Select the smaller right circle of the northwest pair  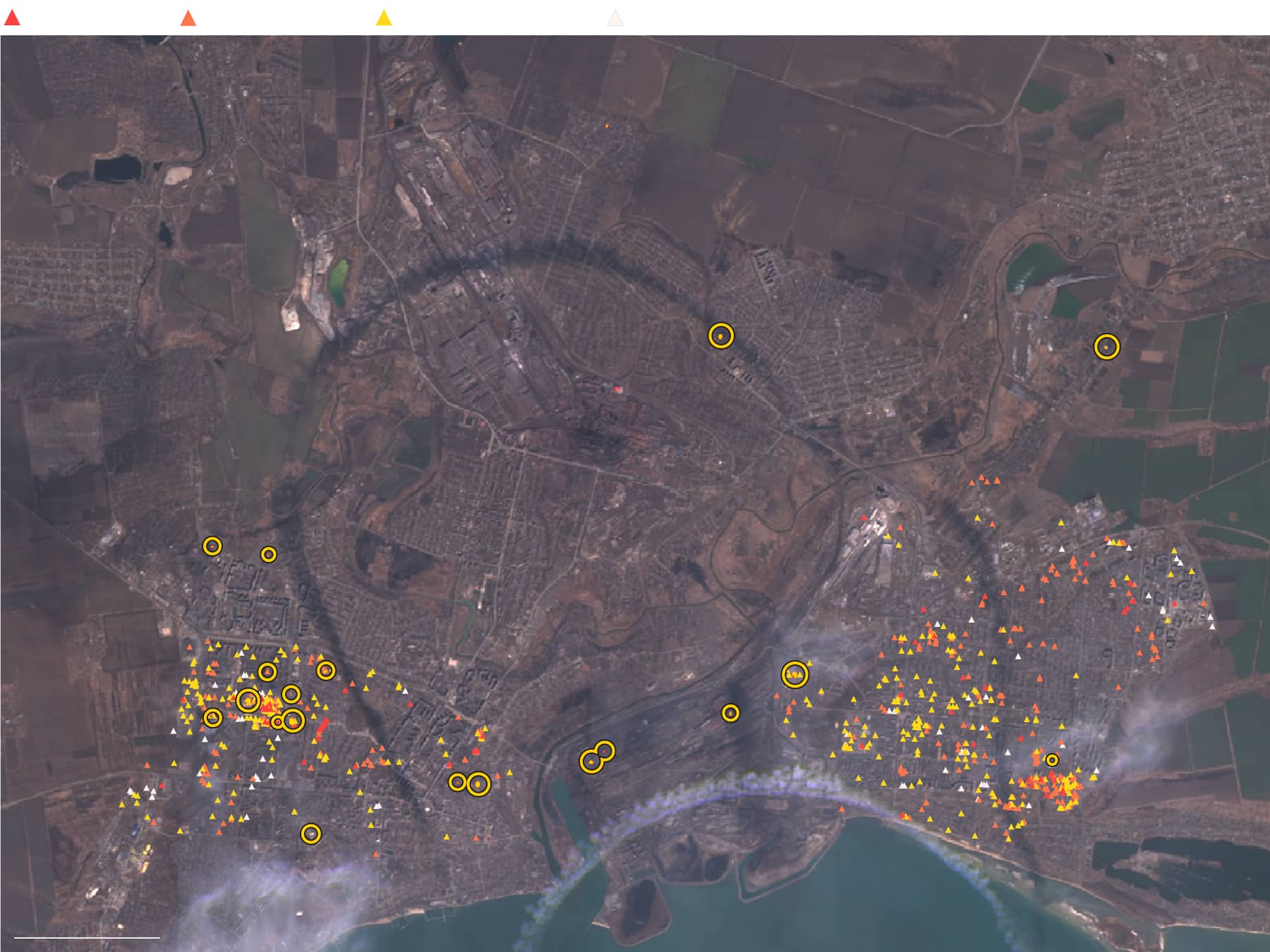(268, 554)
